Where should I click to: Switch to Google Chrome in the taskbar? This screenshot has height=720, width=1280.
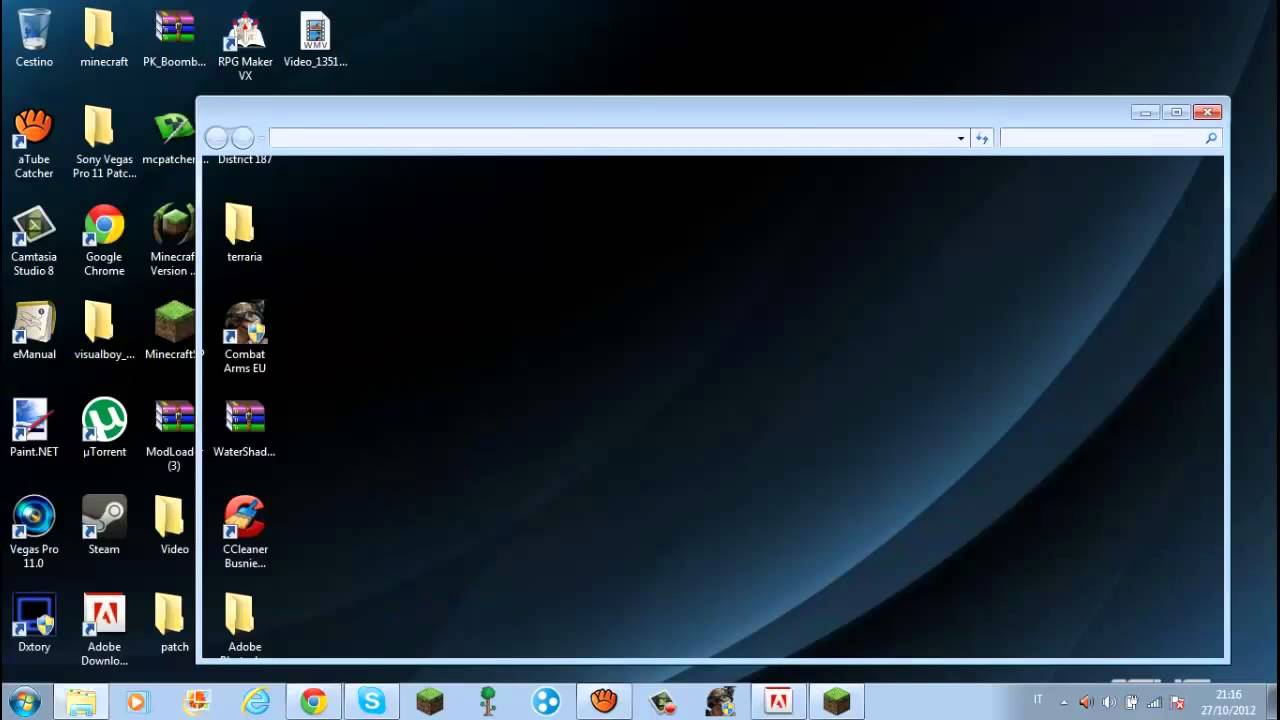point(314,702)
